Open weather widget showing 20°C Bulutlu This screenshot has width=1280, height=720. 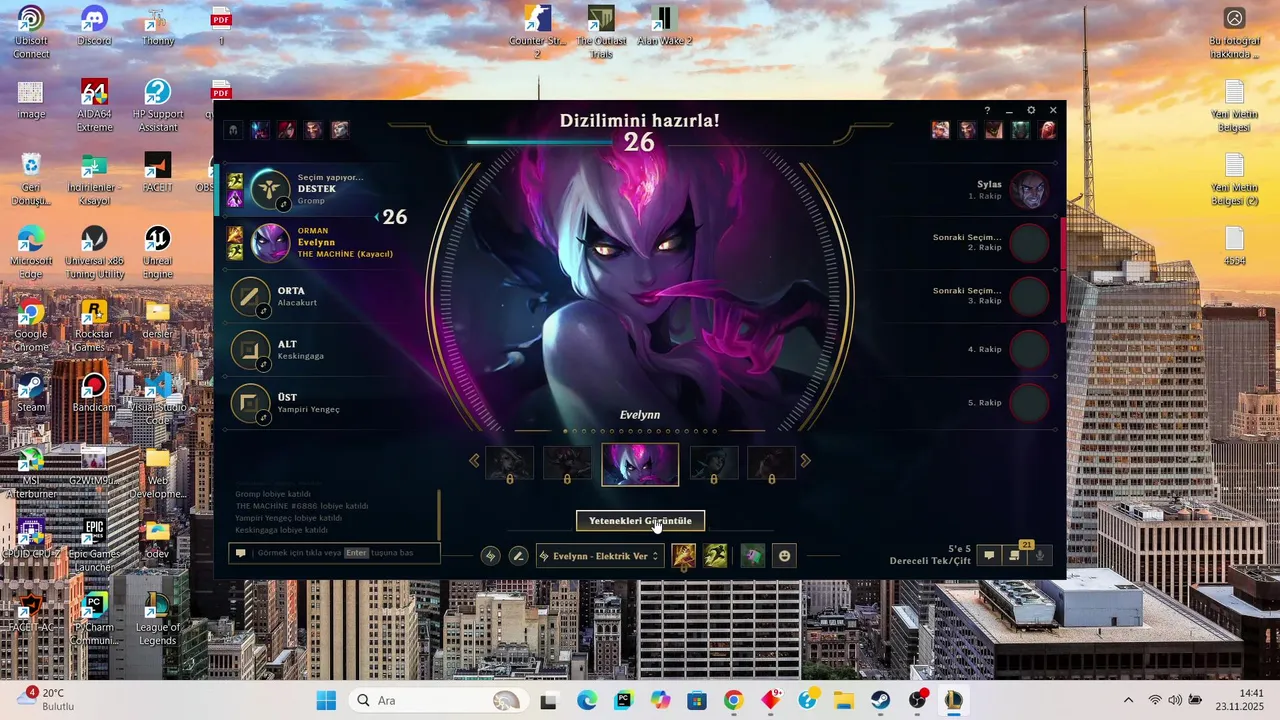tap(45, 699)
